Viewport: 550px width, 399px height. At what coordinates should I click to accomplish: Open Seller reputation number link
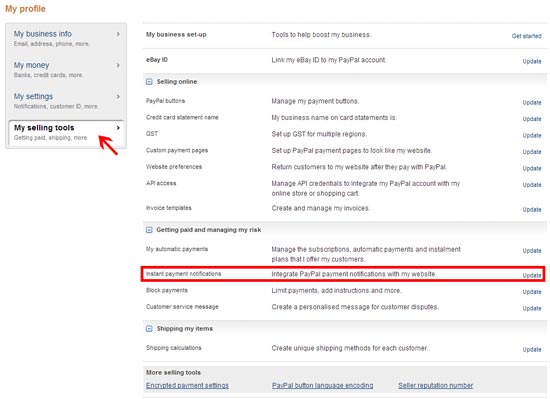click(435, 385)
